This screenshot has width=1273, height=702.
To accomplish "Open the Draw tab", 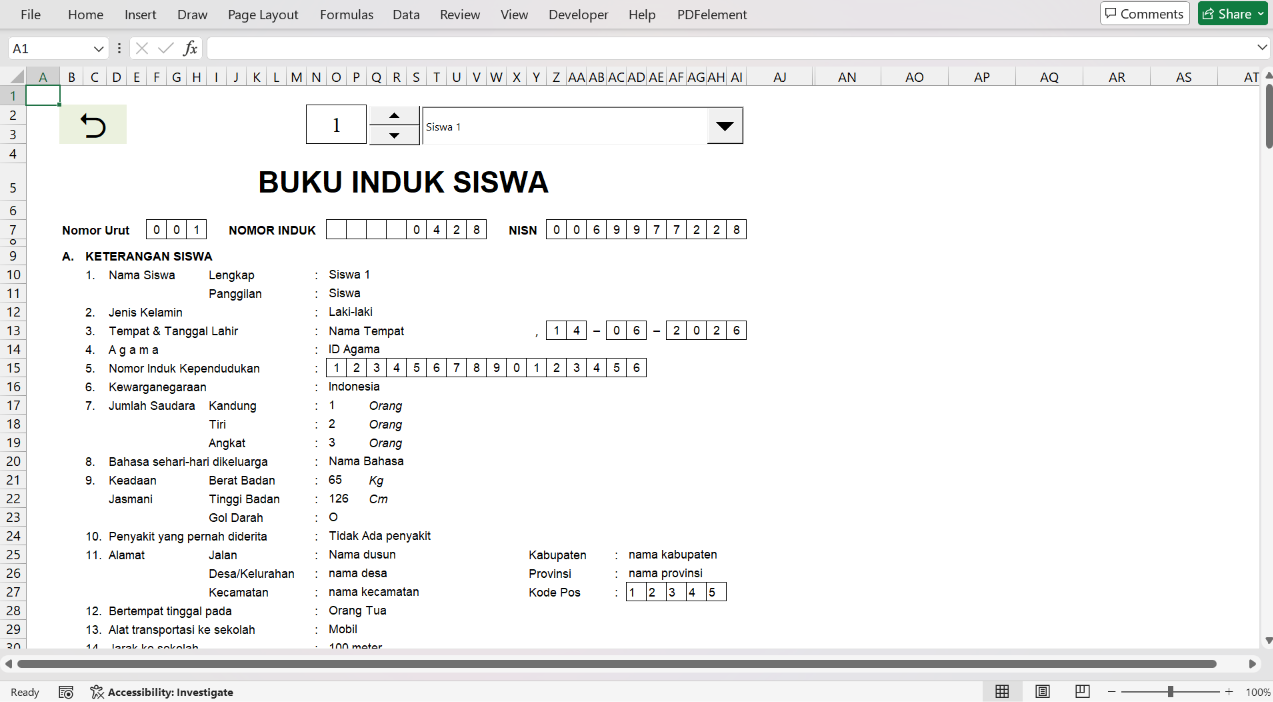I will pyautogui.click(x=192, y=15).
